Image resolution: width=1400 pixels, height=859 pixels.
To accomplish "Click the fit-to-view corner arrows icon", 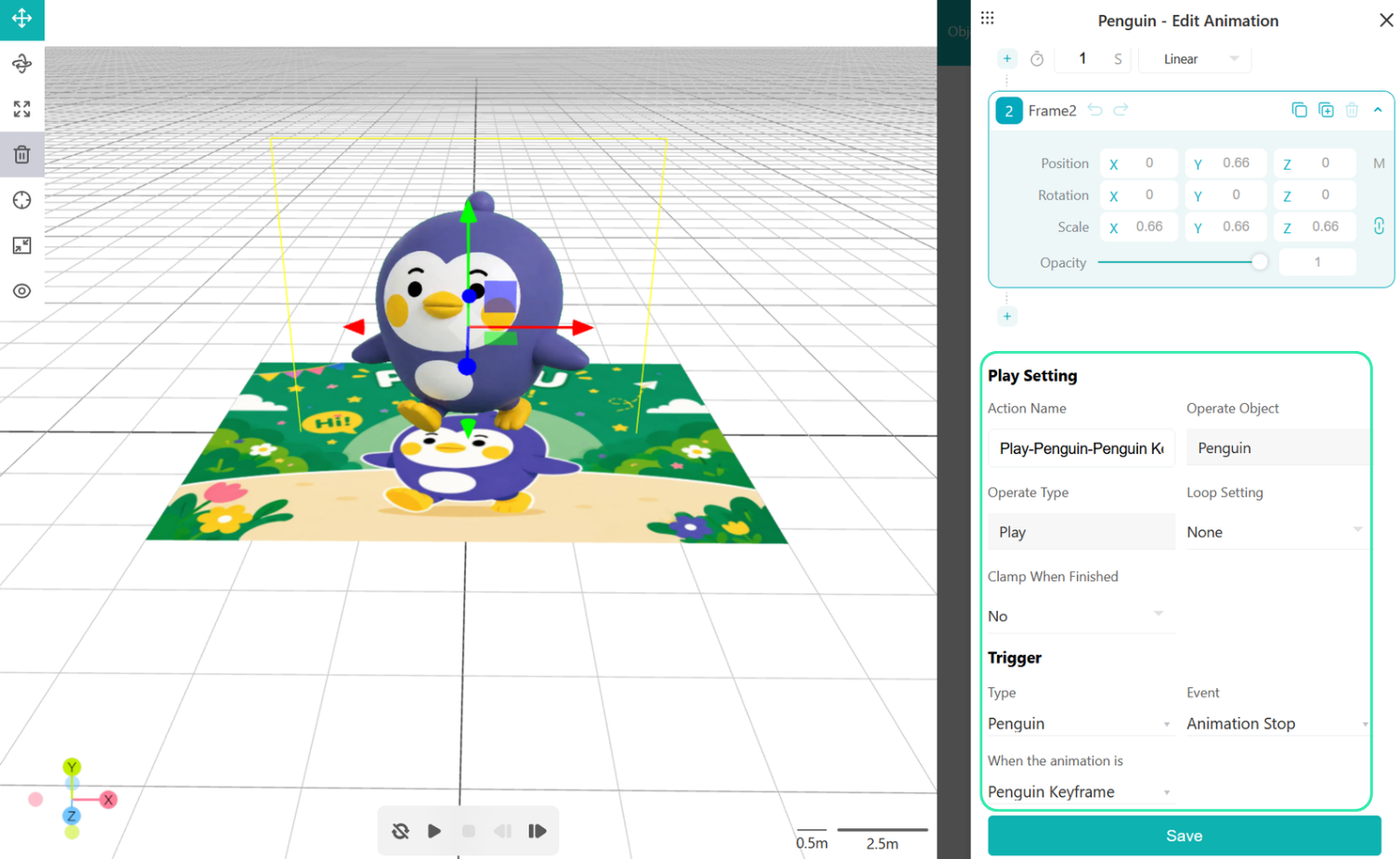I will point(22,245).
